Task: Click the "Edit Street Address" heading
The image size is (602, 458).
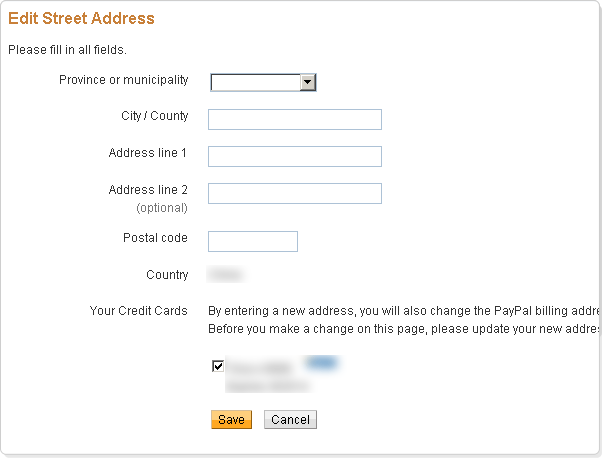Action: click(x=81, y=18)
